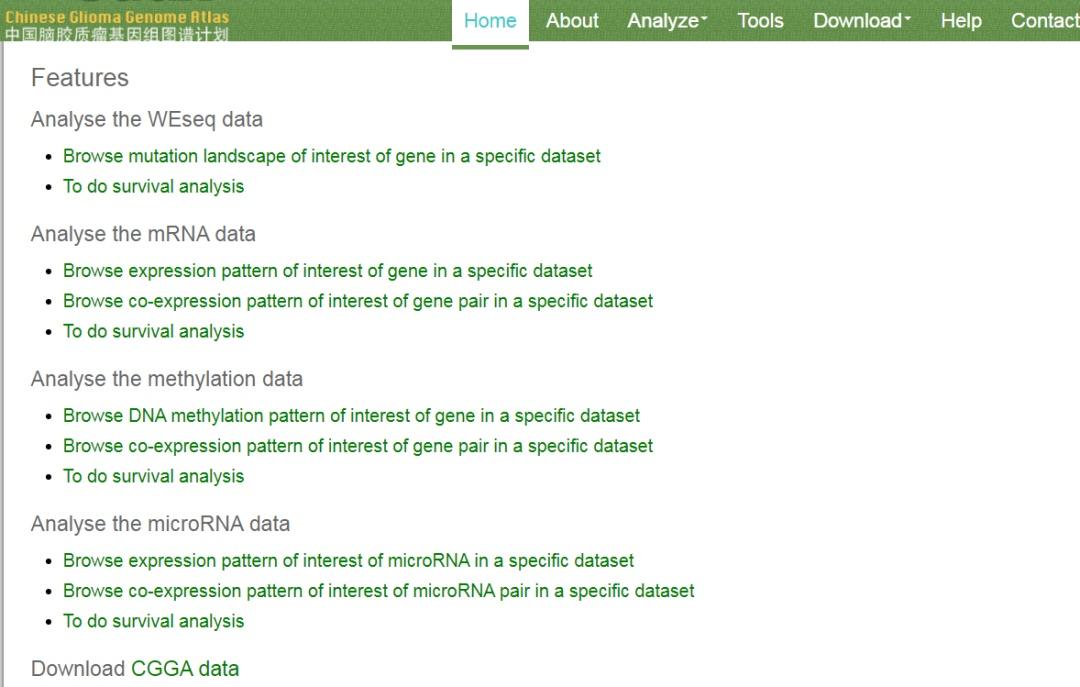Open the About page
This screenshot has height=687, width=1080.
click(x=572, y=21)
